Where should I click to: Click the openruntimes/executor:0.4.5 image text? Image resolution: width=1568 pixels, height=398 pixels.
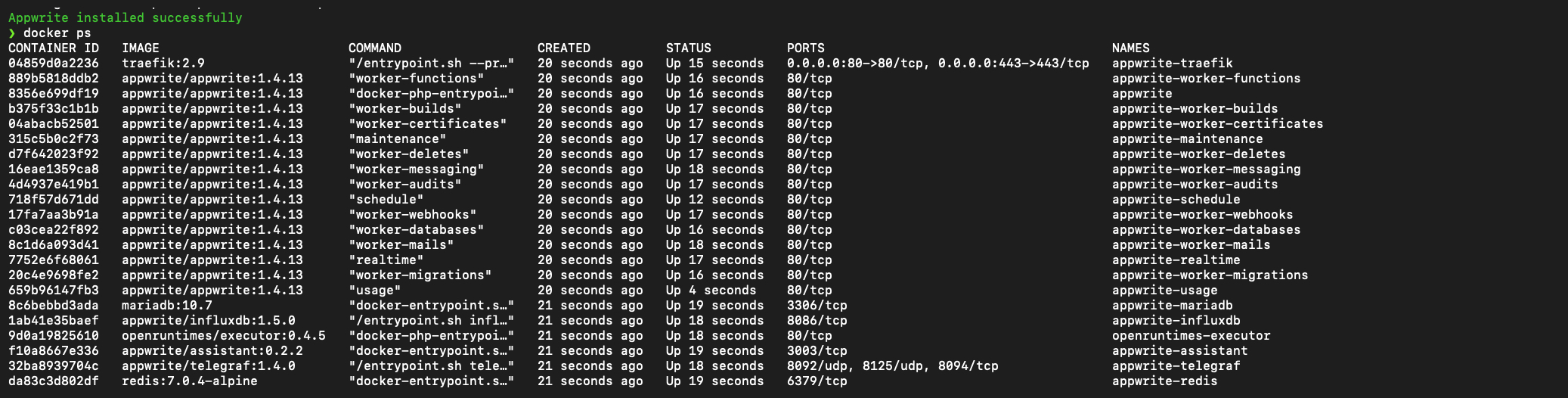pyautogui.click(x=223, y=336)
